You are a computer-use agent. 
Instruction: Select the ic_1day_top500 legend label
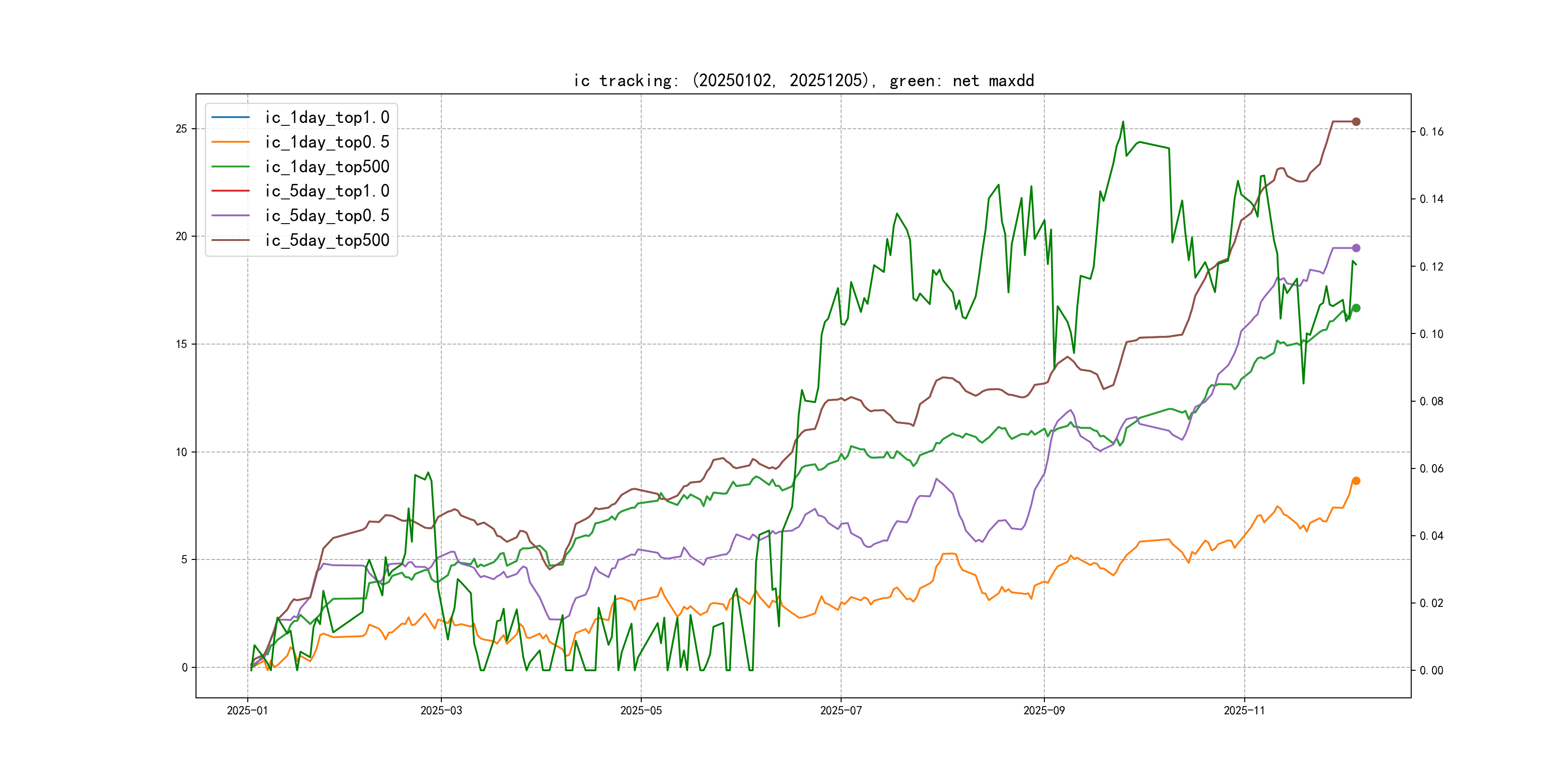pyautogui.click(x=327, y=167)
